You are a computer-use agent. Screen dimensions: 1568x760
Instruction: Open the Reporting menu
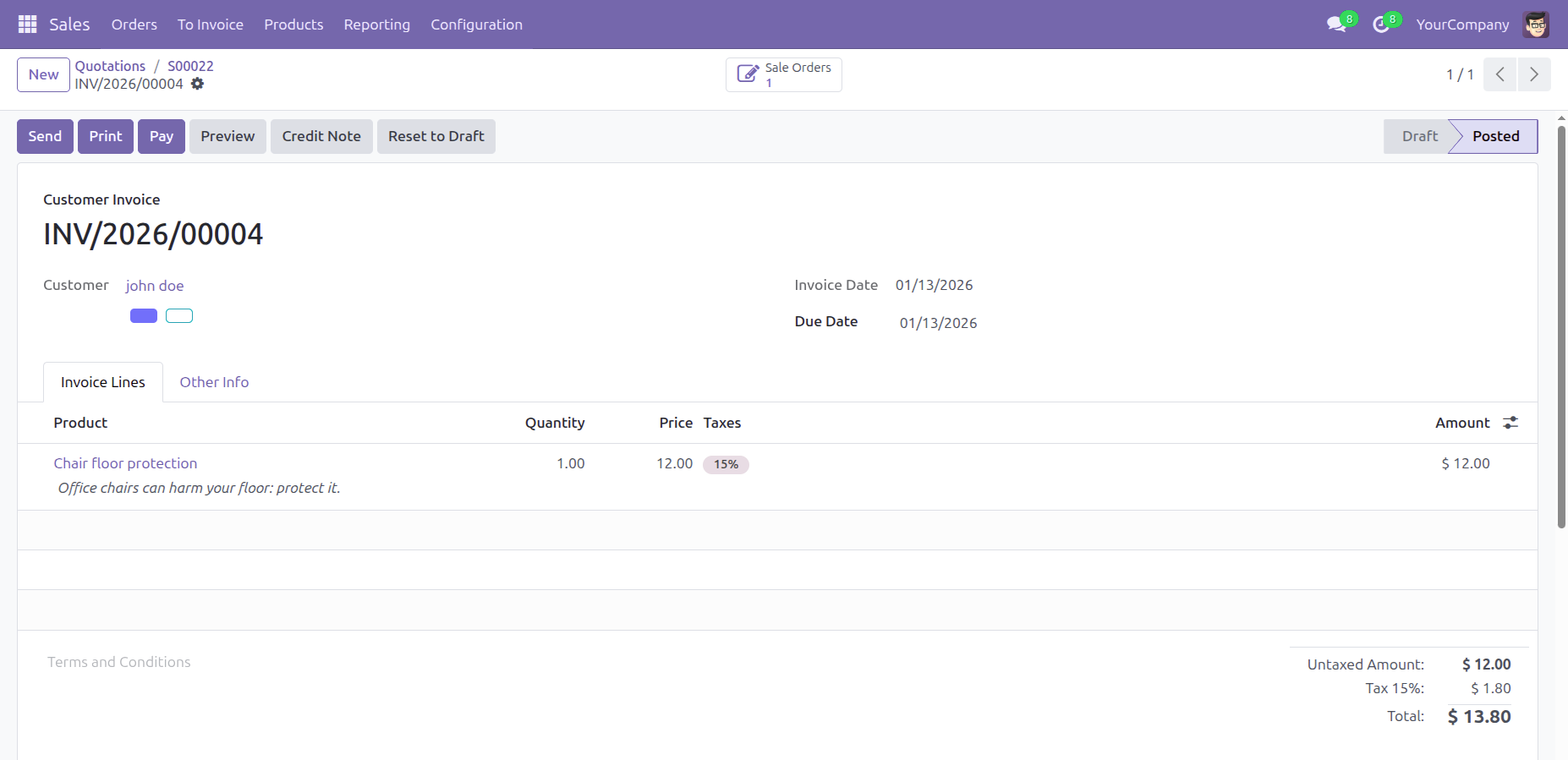[376, 25]
